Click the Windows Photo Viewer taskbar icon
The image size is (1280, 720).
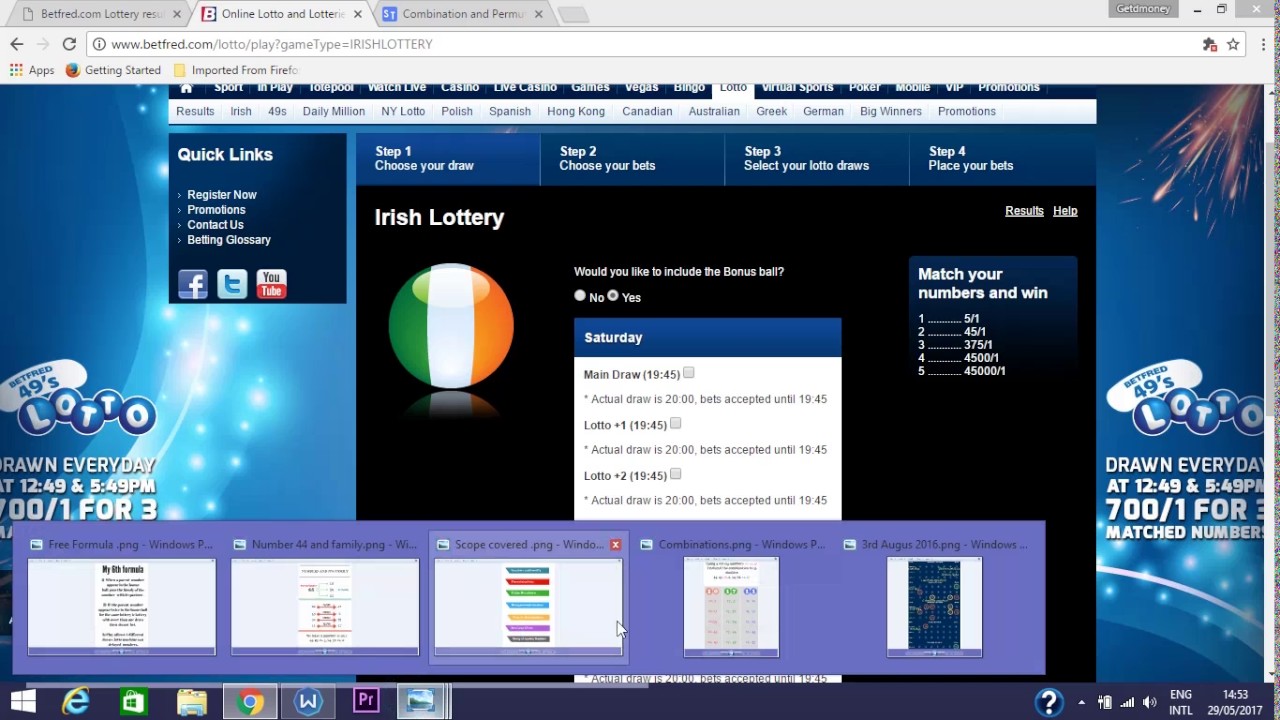421,702
